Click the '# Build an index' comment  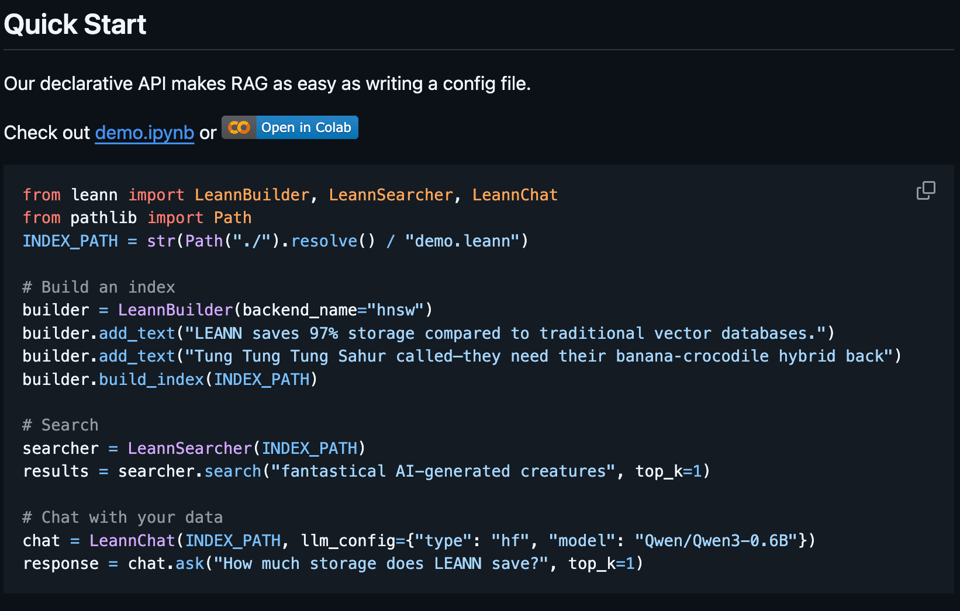(99, 287)
